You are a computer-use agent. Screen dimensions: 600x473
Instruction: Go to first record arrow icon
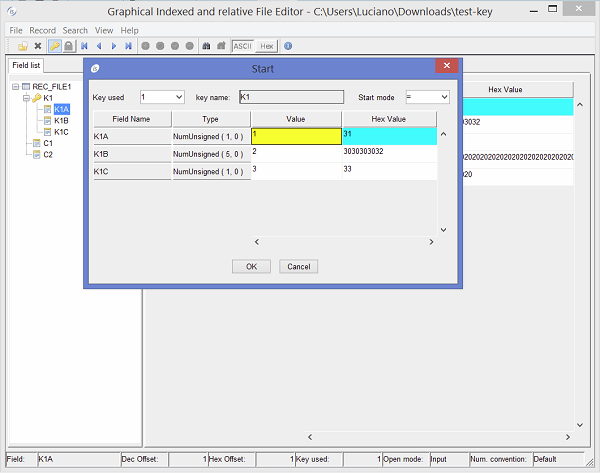[x=84, y=46]
